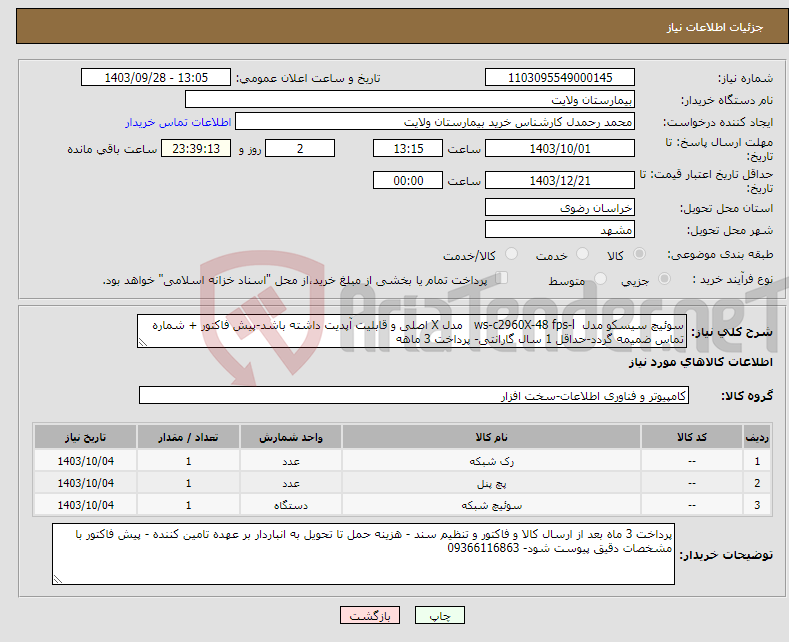Click the رک شبکه item name cell
The height and width of the screenshot is (642, 789).
point(491,461)
